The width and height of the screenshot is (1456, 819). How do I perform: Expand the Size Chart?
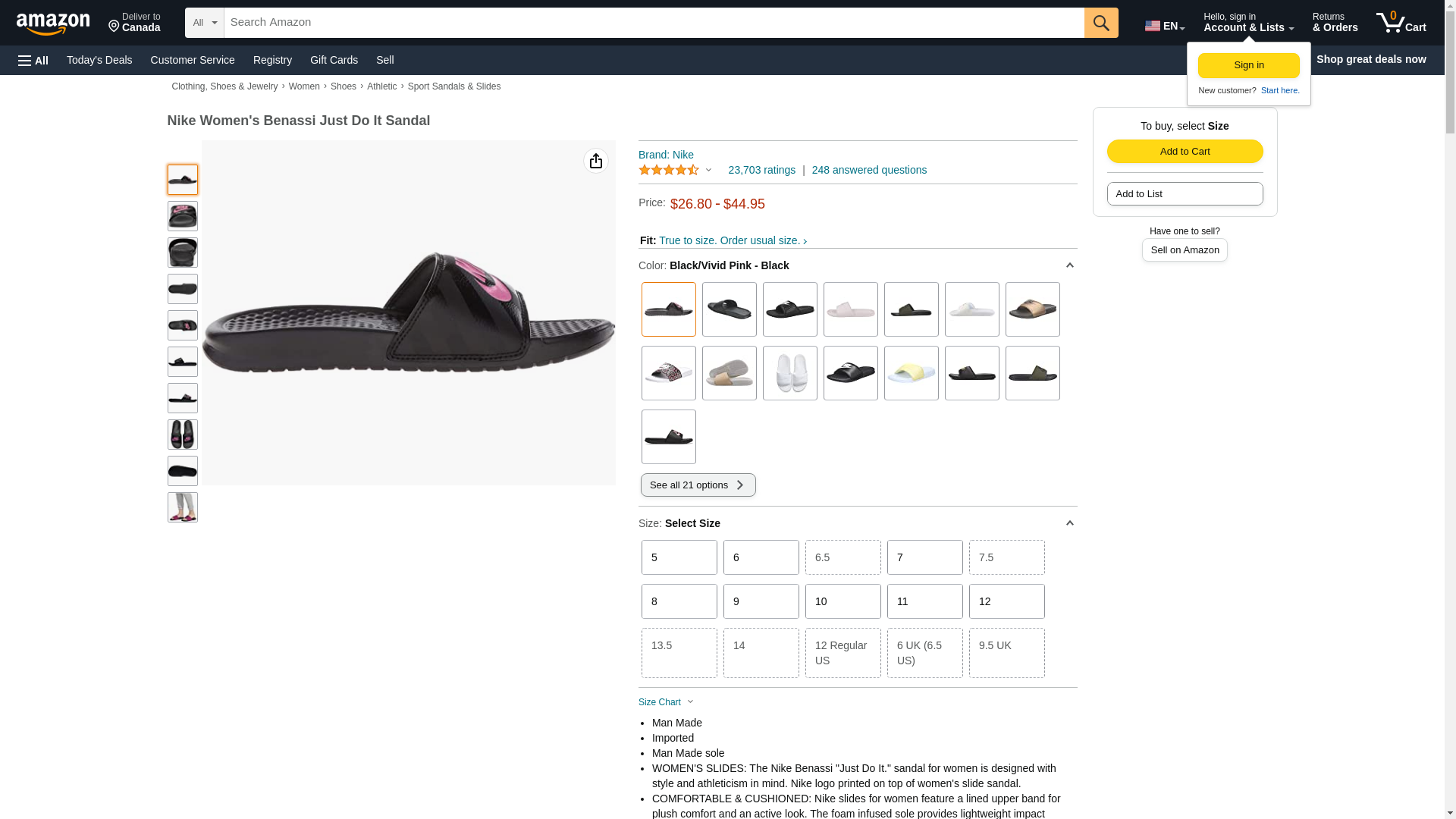tap(666, 702)
